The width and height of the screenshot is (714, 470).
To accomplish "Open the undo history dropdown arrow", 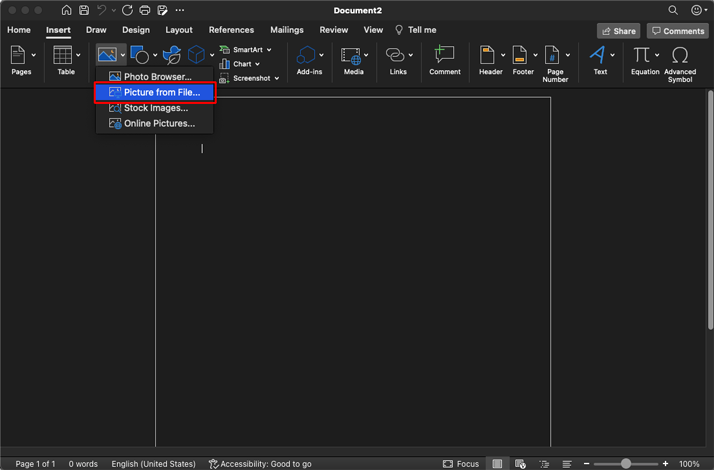I will [113, 10].
